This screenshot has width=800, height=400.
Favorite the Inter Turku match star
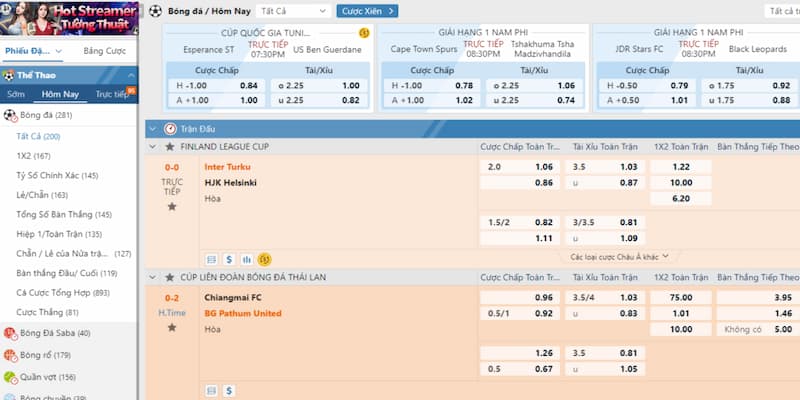click(x=172, y=207)
